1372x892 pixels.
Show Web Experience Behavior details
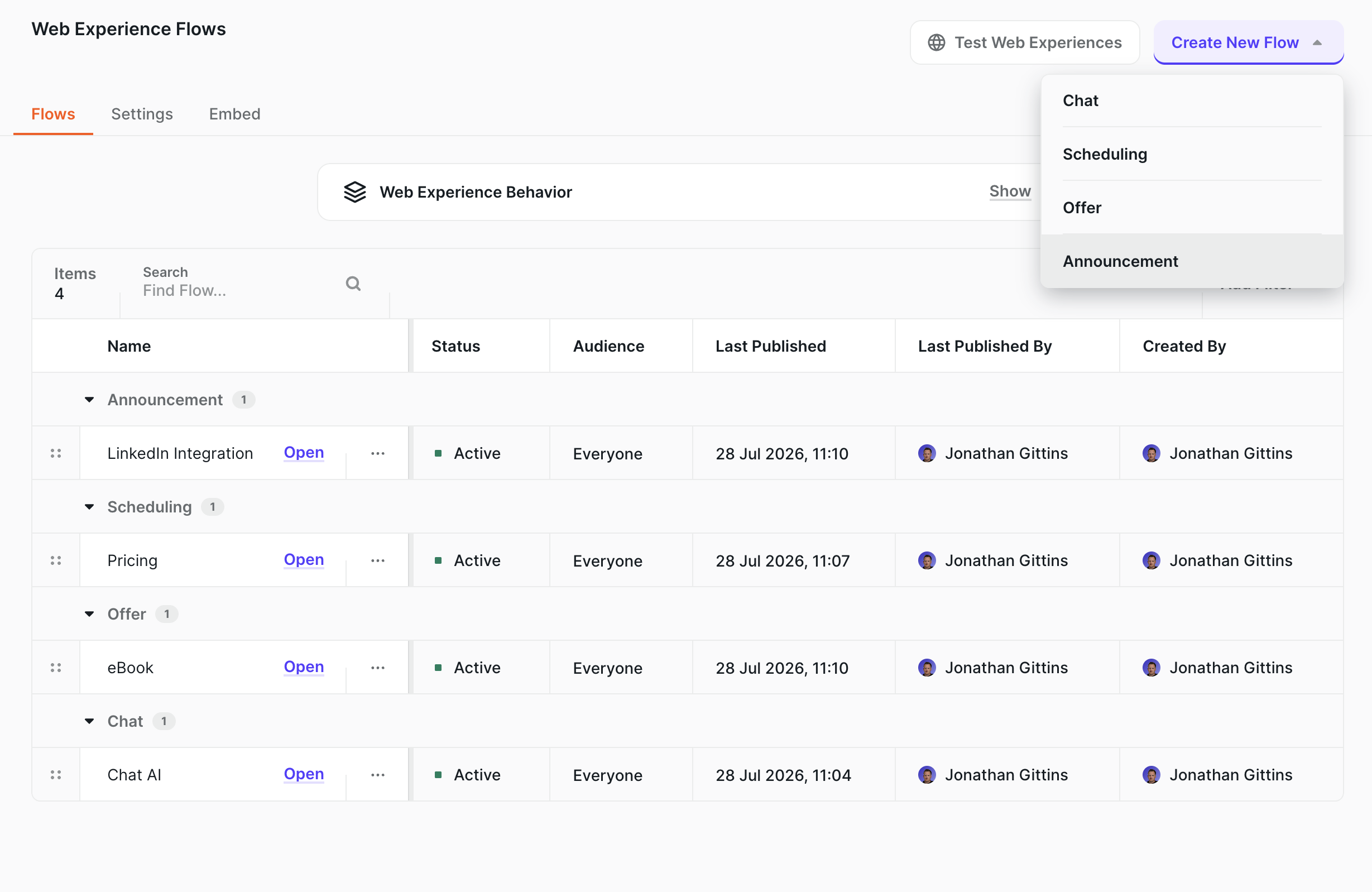1010,191
